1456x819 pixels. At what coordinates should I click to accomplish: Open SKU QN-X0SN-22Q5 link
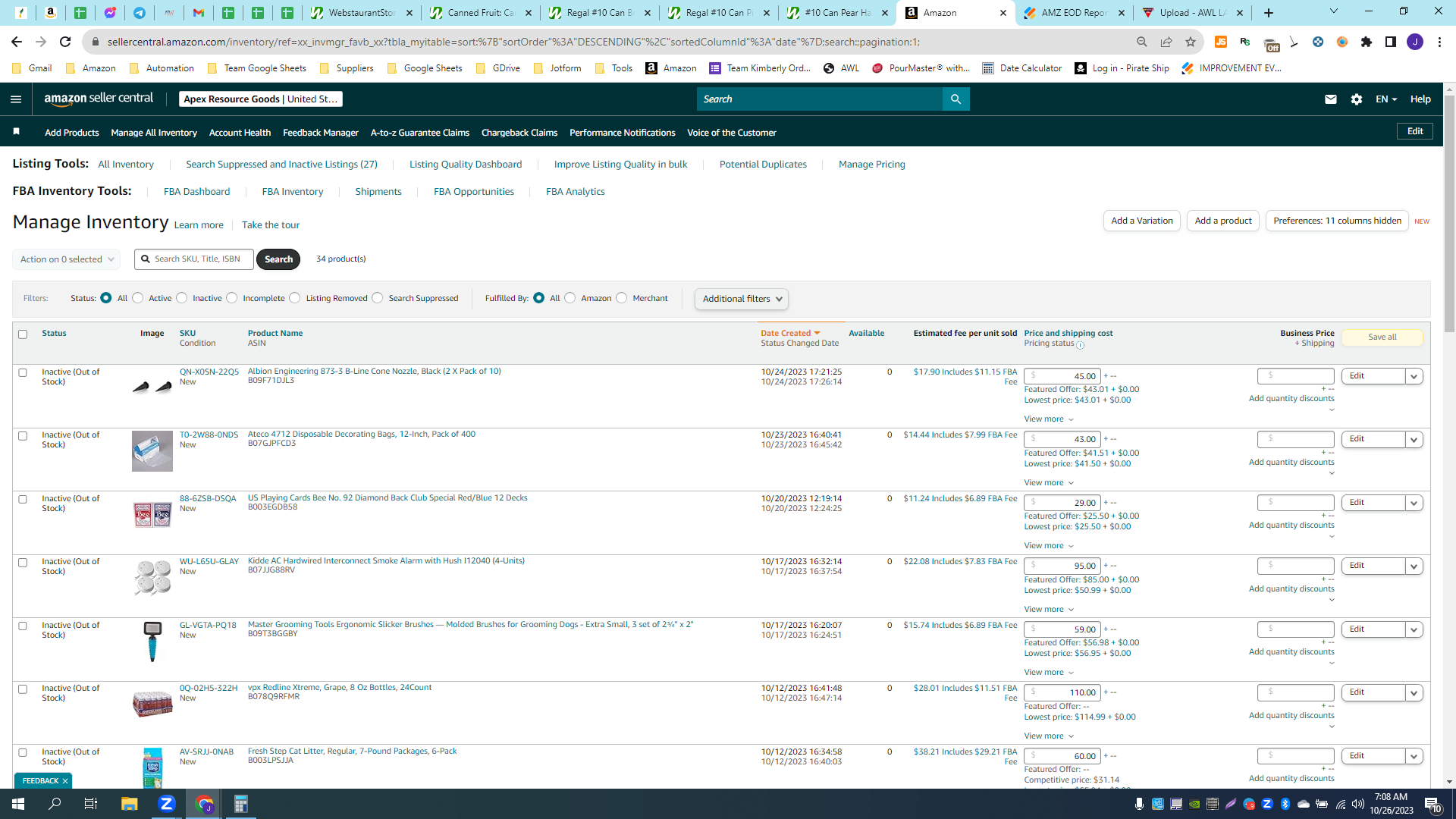pos(209,372)
